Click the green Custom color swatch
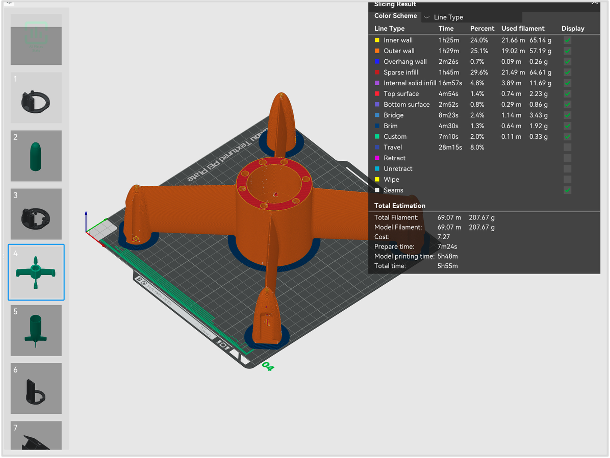This screenshot has width=610, height=458. (x=377, y=137)
